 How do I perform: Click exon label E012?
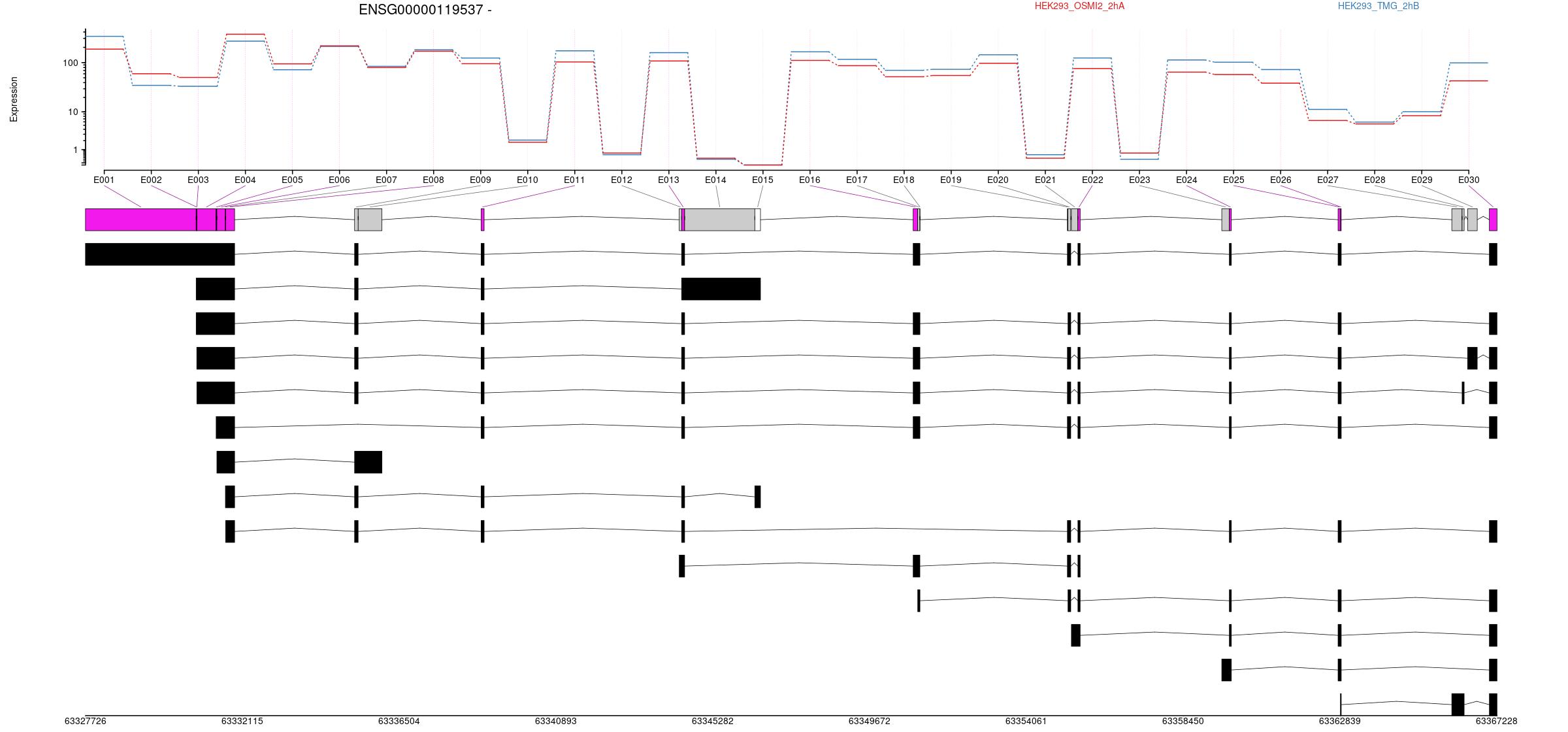pyautogui.click(x=621, y=180)
